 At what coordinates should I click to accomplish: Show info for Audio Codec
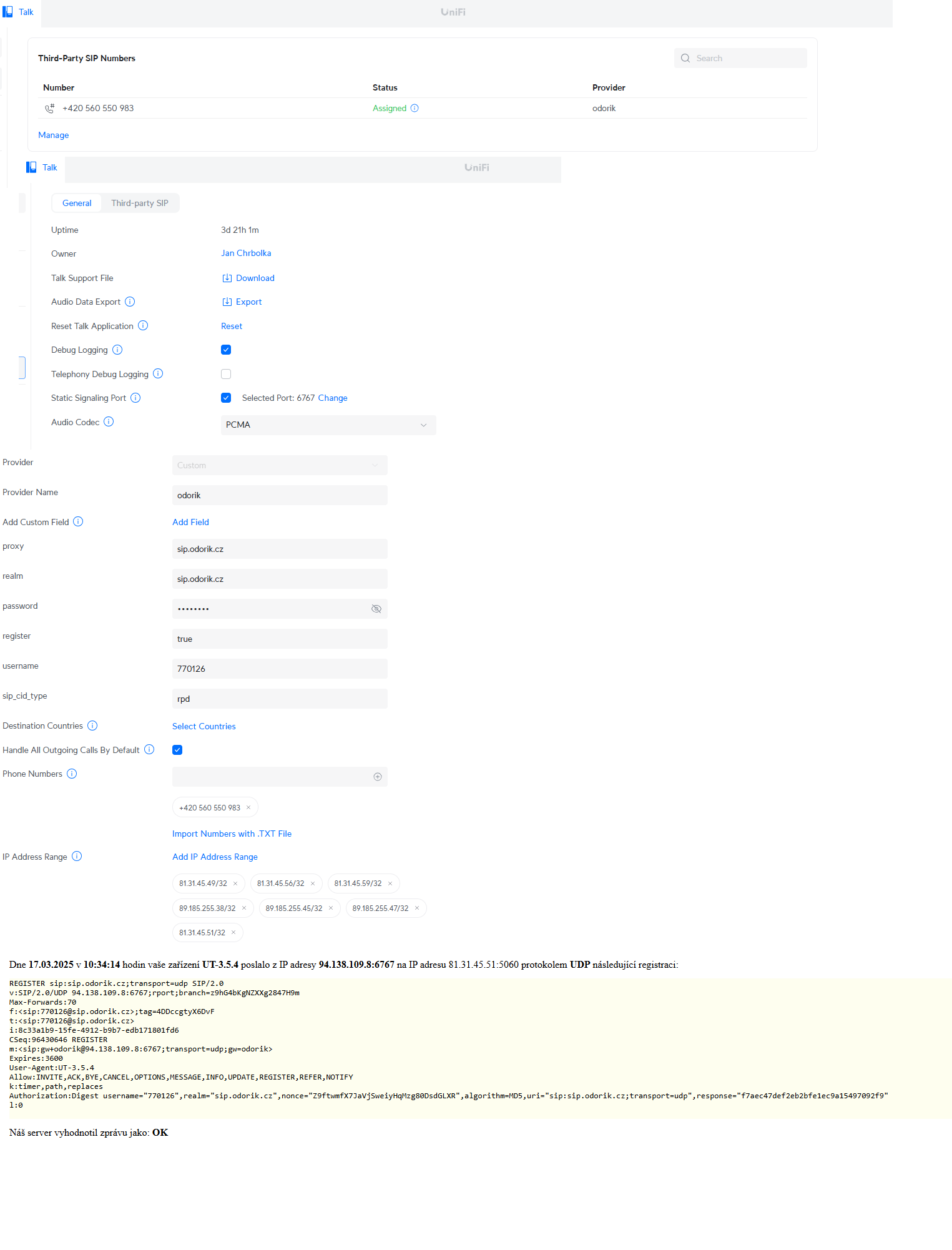coord(109,421)
